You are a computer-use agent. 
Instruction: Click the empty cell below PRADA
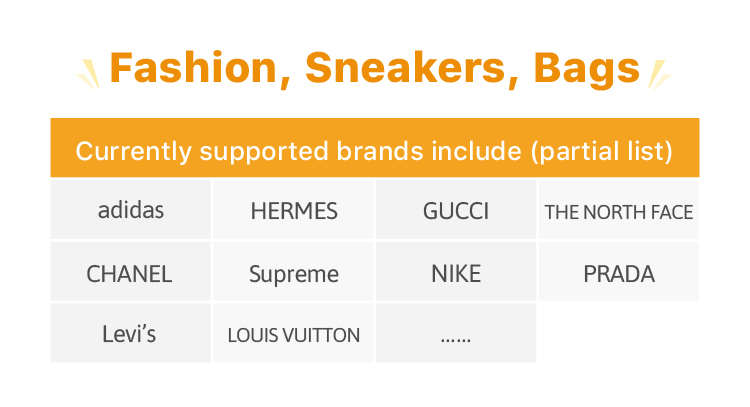pyautogui.click(x=618, y=334)
